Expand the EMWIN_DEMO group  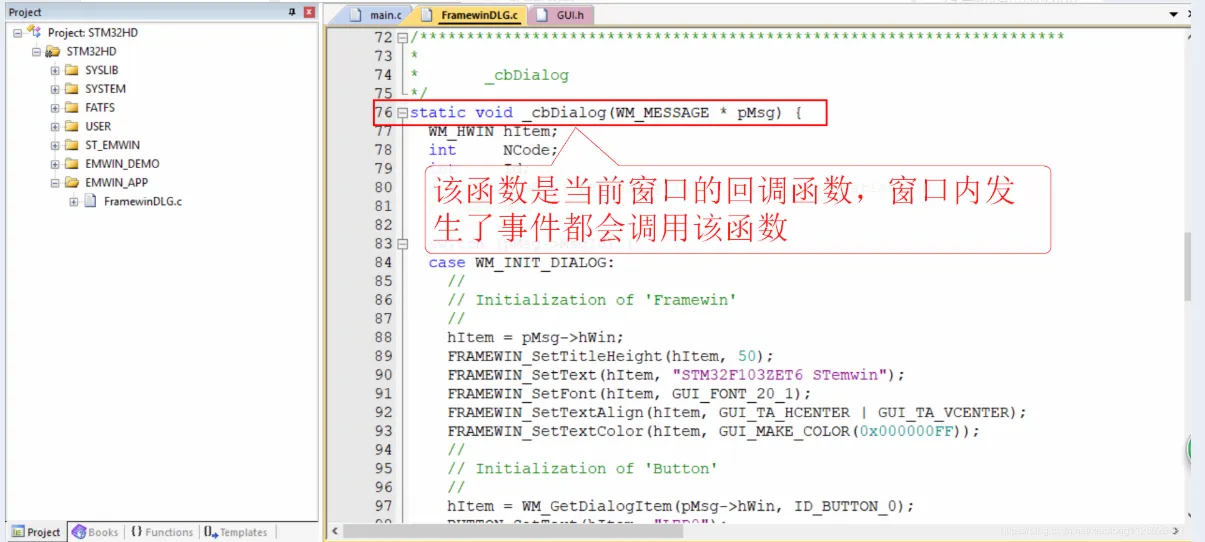pyautogui.click(x=55, y=163)
